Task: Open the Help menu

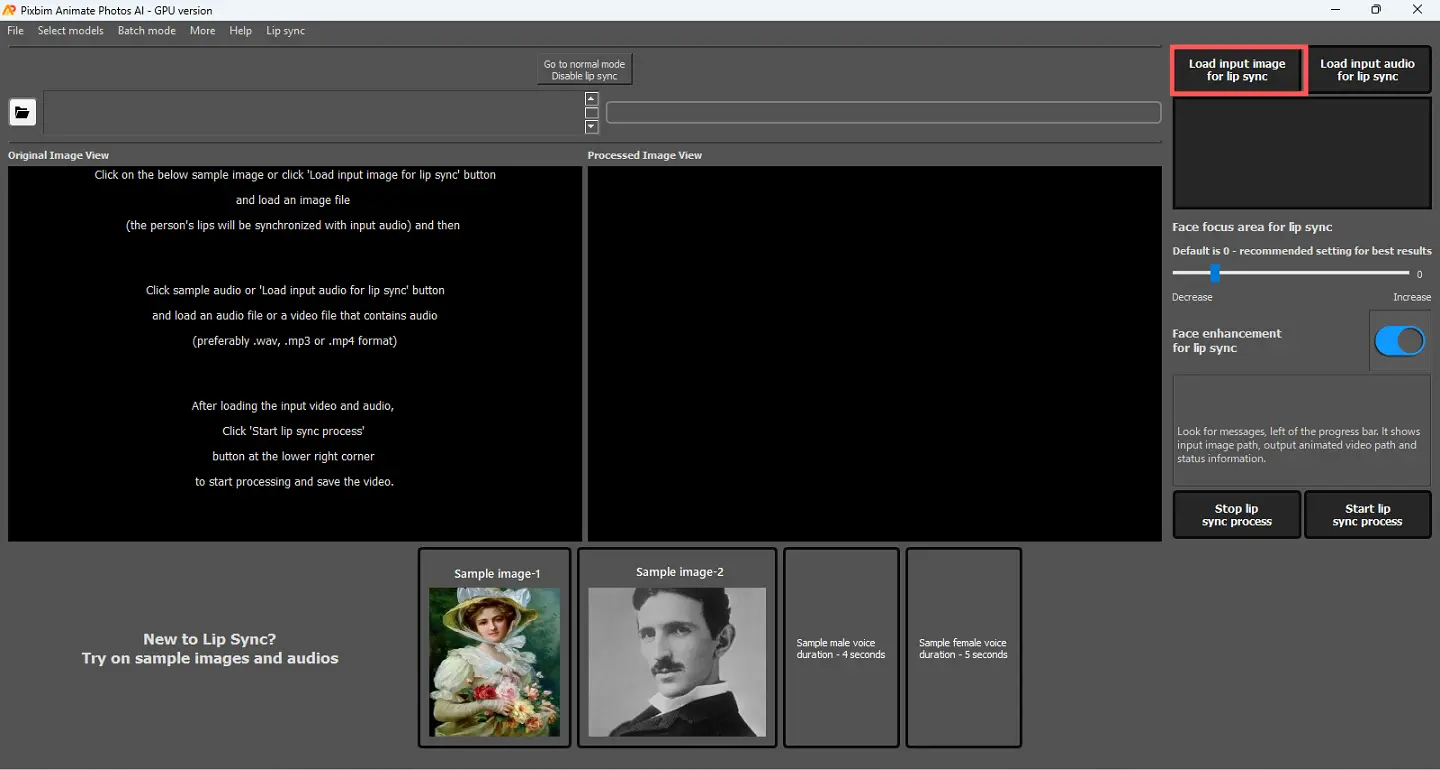Action: click(x=241, y=31)
